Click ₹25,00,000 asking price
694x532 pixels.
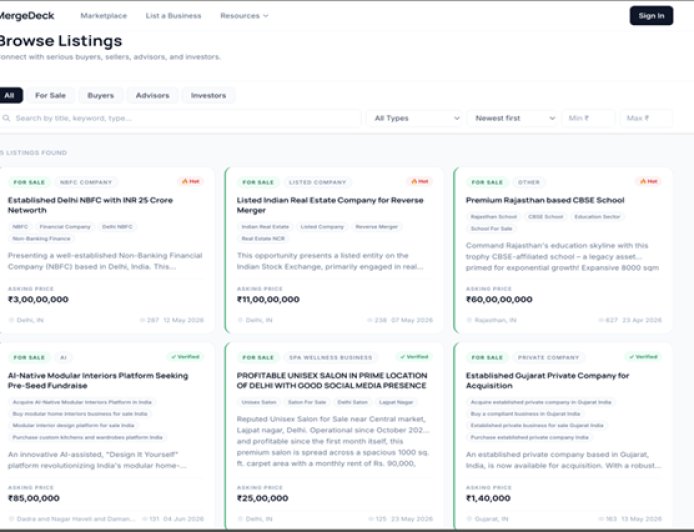(262, 498)
